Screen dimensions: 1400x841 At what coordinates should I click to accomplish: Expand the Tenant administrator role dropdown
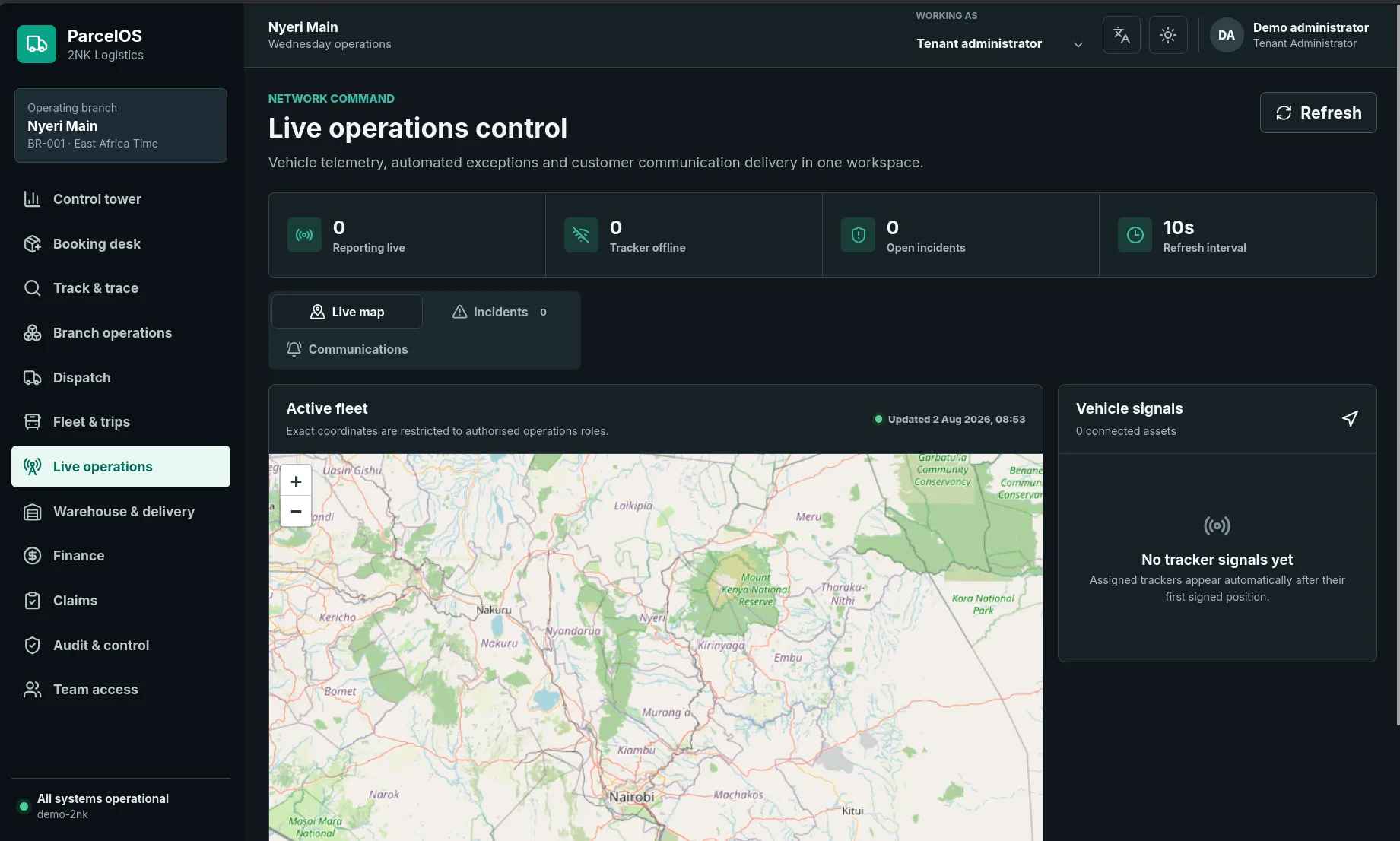(999, 44)
